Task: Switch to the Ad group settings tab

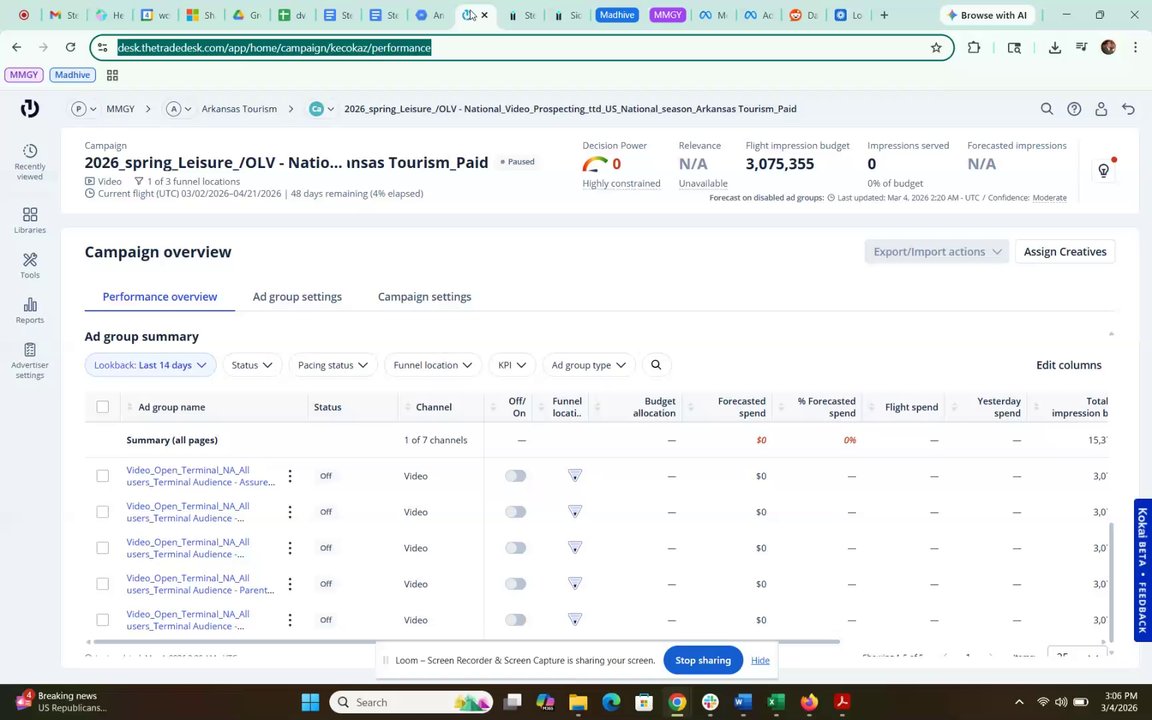Action: [297, 297]
